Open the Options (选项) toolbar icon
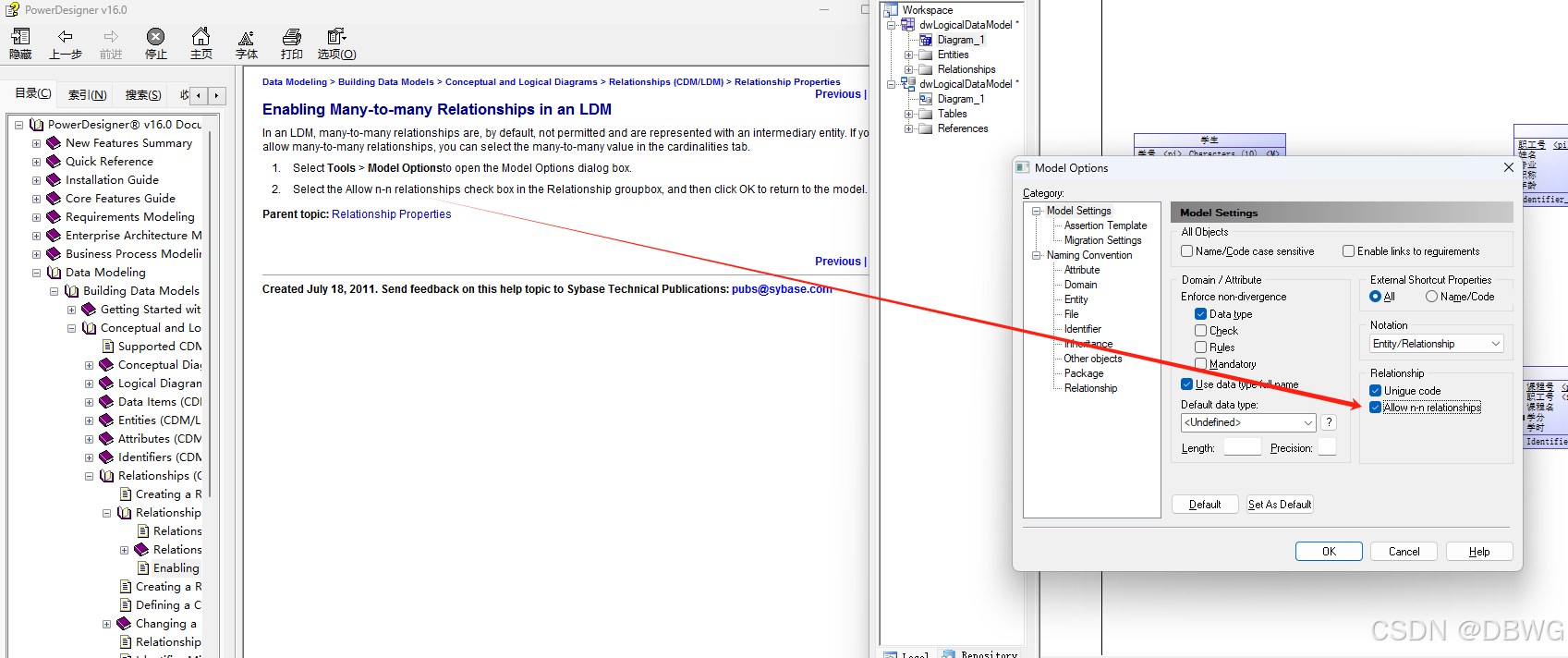Viewport: 1568px width, 658px height. (x=336, y=37)
